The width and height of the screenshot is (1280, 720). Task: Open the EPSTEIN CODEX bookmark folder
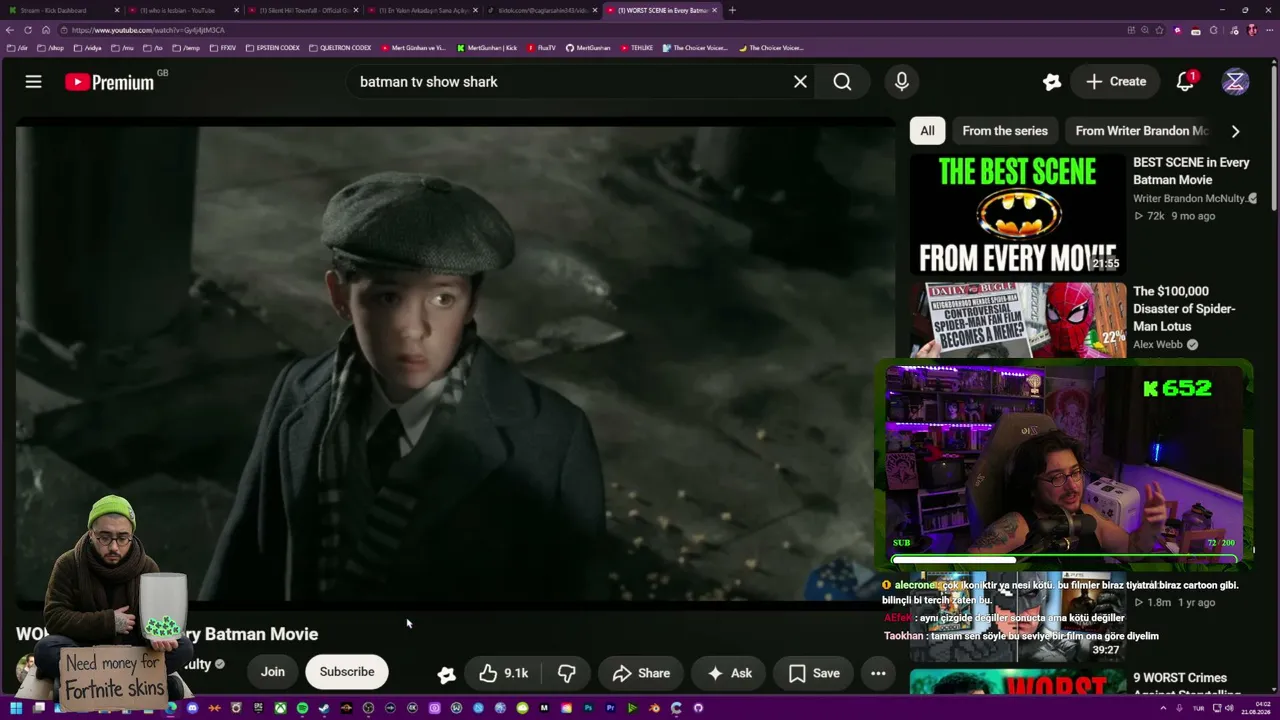(x=272, y=48)
